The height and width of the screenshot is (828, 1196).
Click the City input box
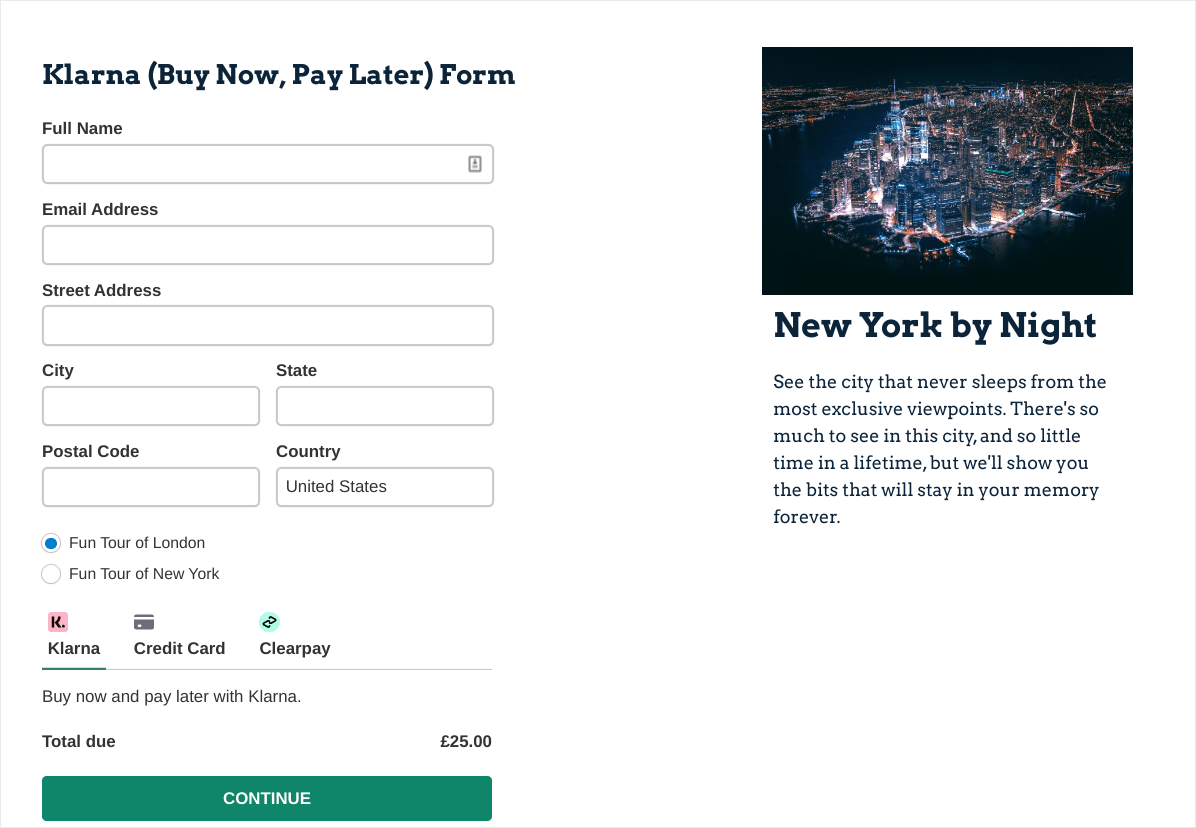click(150, 406)
